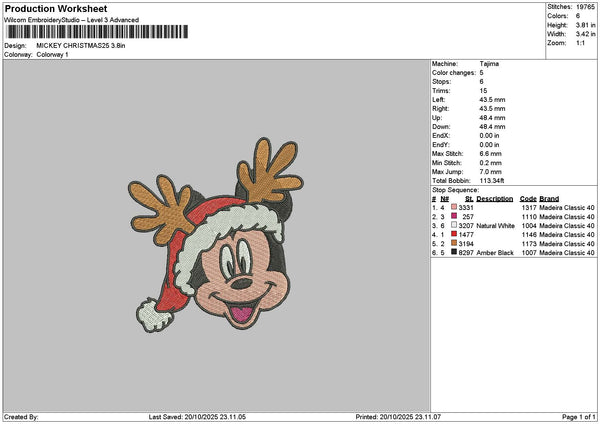The image size is (600, 424).
Task: Click the 'Page 1 of 1' footer
Action: click(579, 417)
